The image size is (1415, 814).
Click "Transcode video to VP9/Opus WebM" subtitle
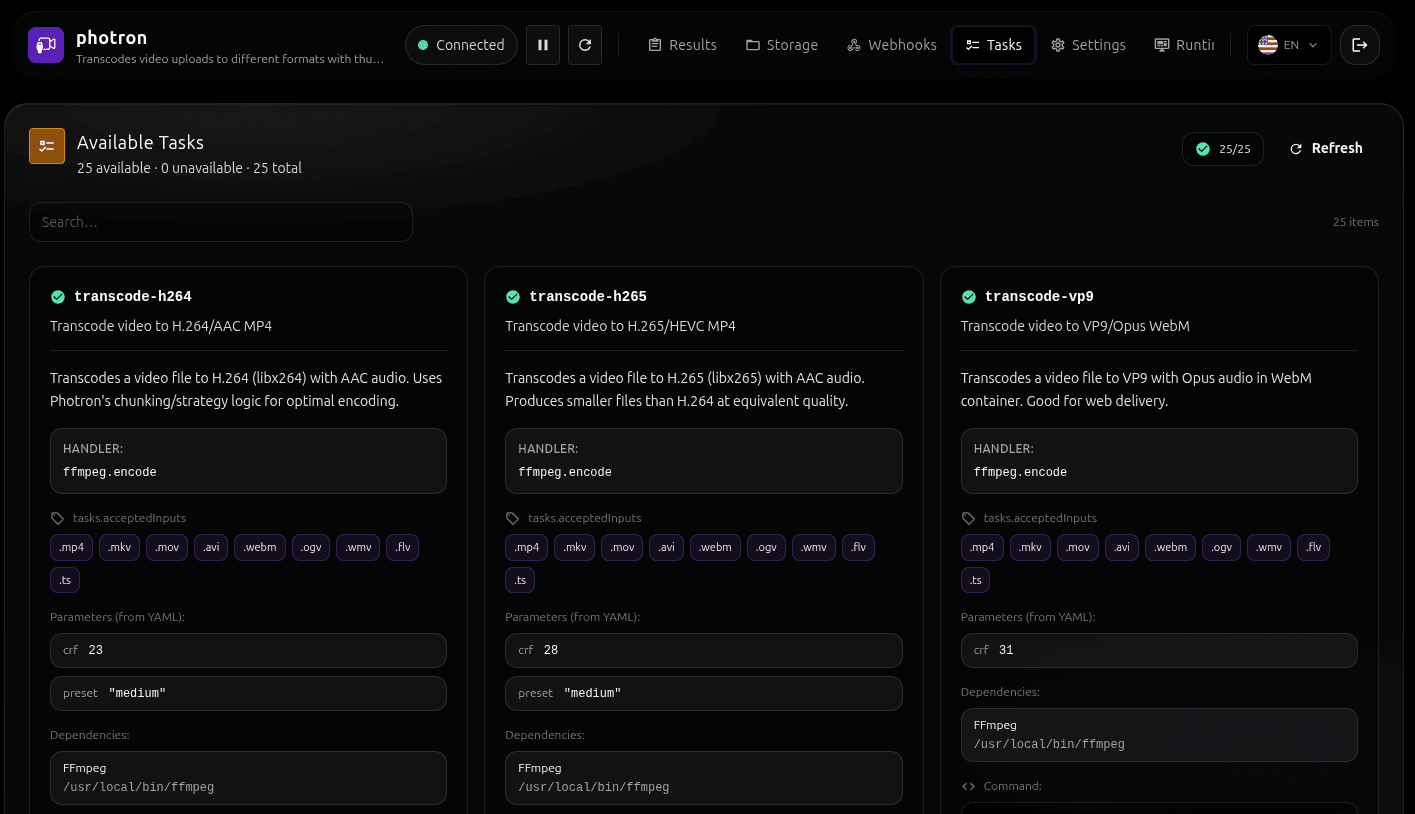[1075, 326]
